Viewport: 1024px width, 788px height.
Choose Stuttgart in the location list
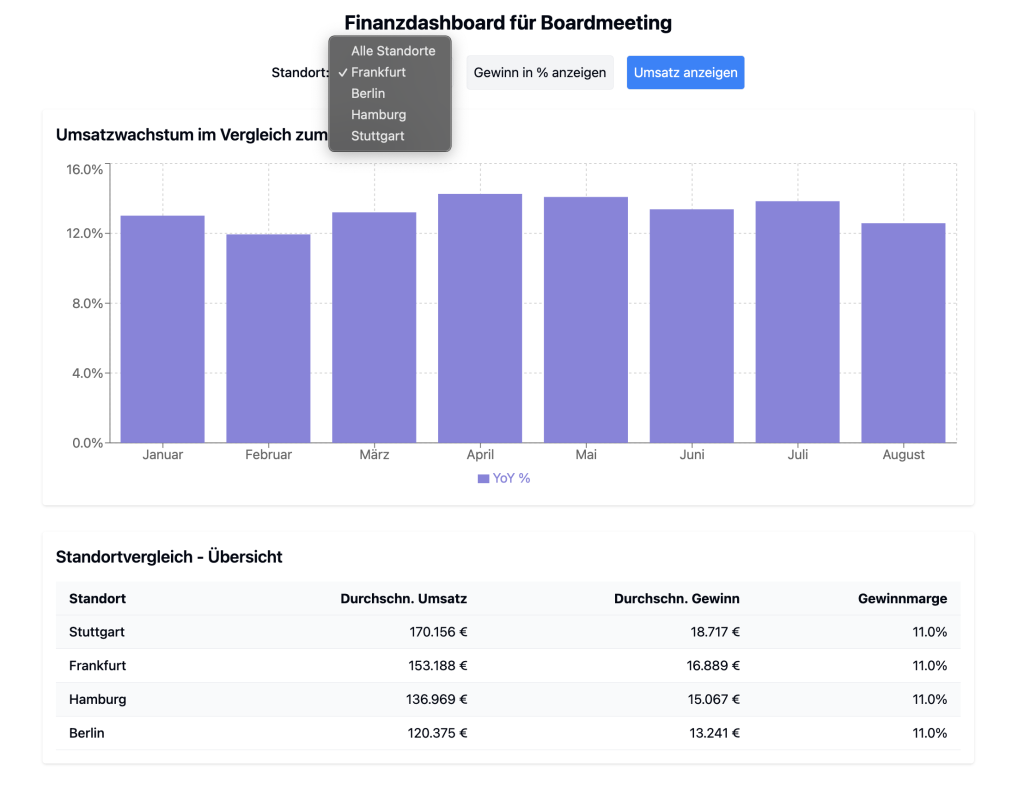pos(390,136)
